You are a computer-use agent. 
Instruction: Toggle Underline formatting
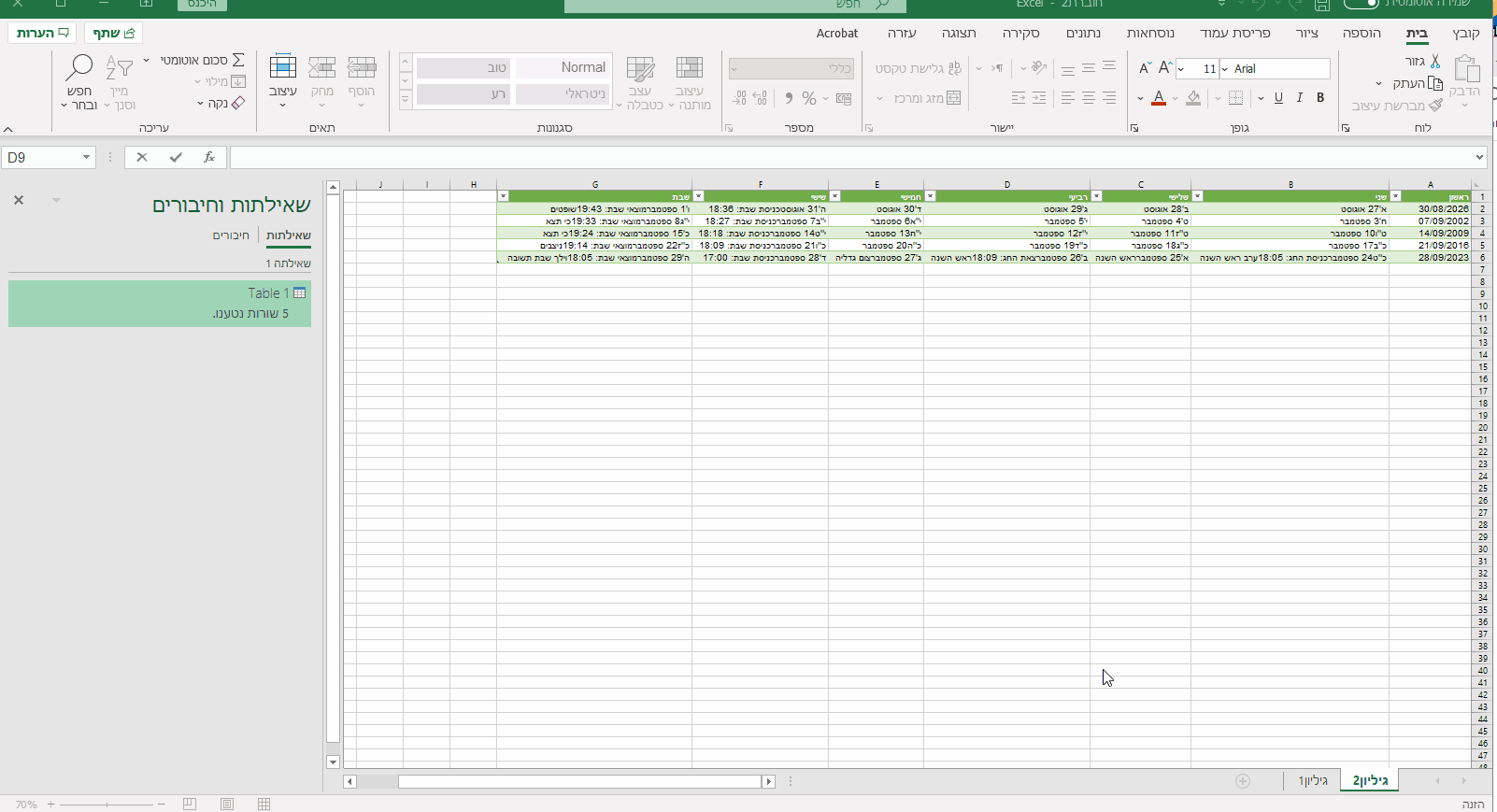1278,98
